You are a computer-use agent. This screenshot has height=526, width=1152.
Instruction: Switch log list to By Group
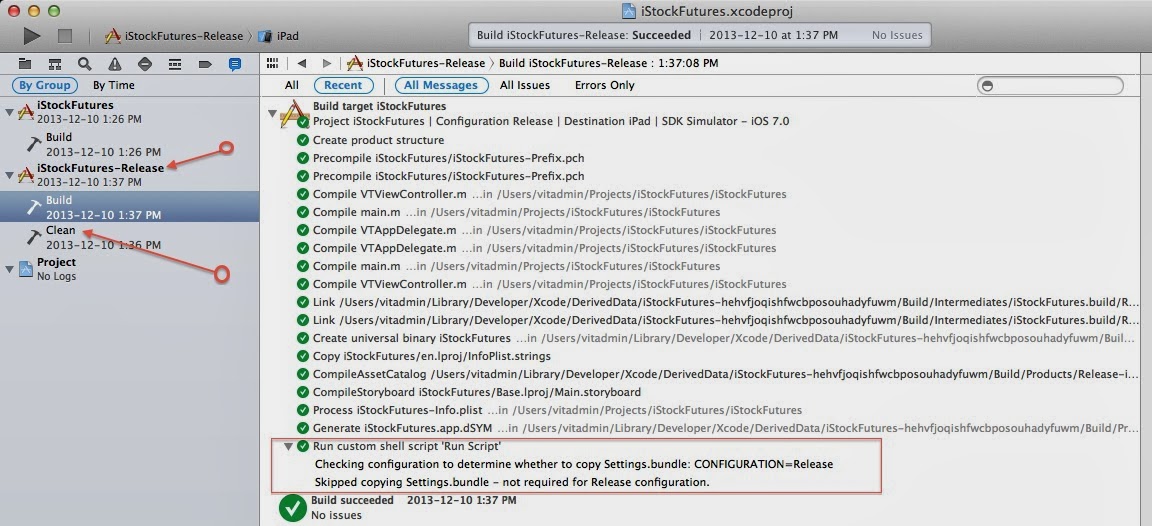(45, 85)
